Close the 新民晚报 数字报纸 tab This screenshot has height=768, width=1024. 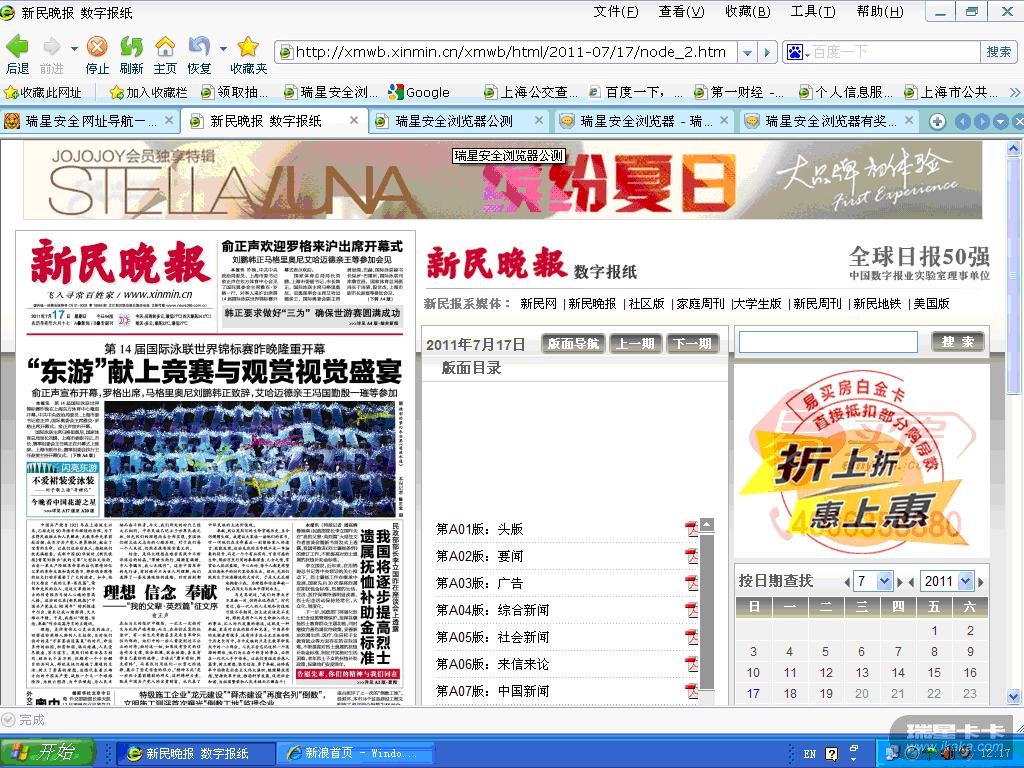[353, 120]
